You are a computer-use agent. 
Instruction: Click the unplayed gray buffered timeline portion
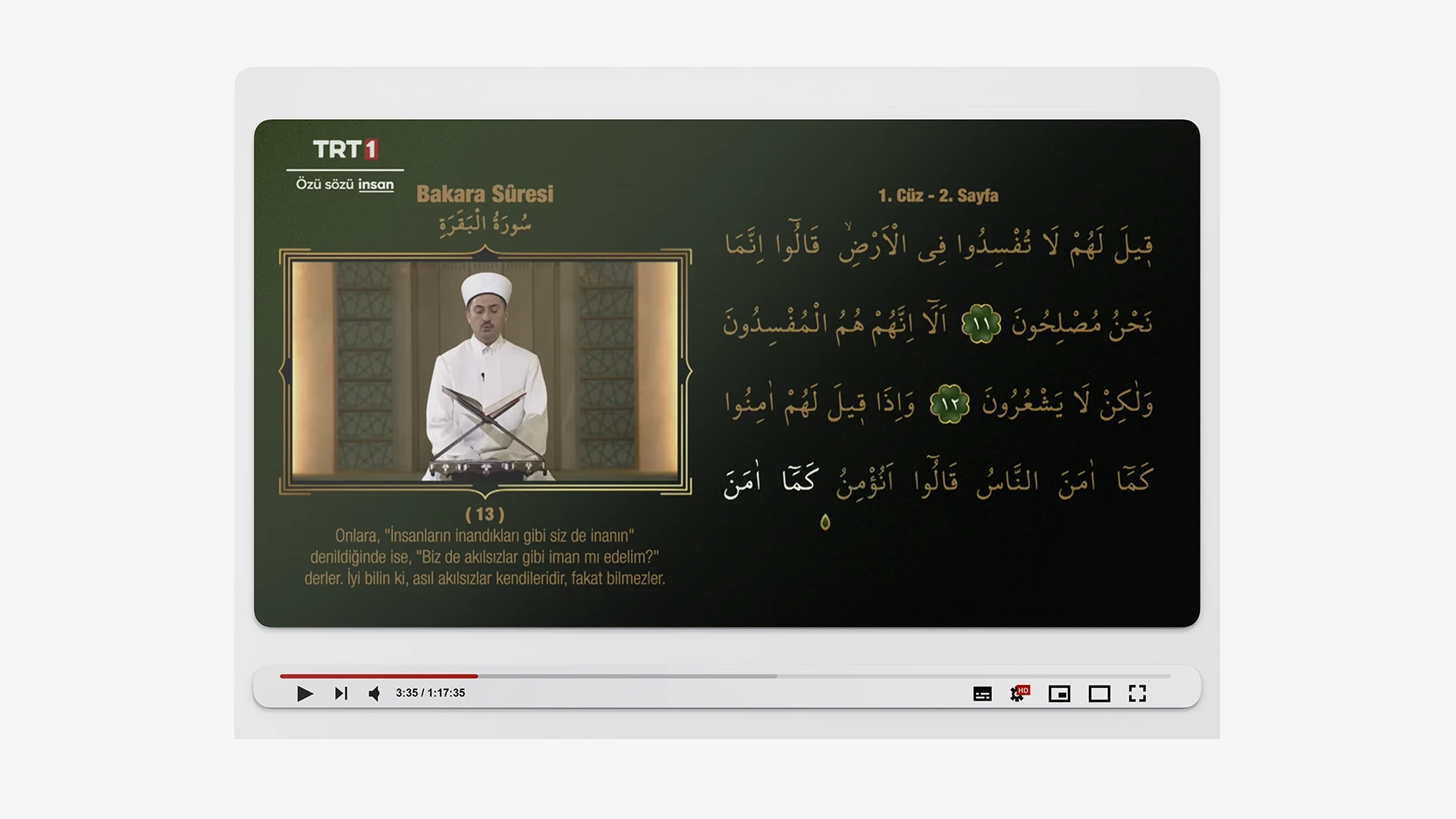coord(627,676)
